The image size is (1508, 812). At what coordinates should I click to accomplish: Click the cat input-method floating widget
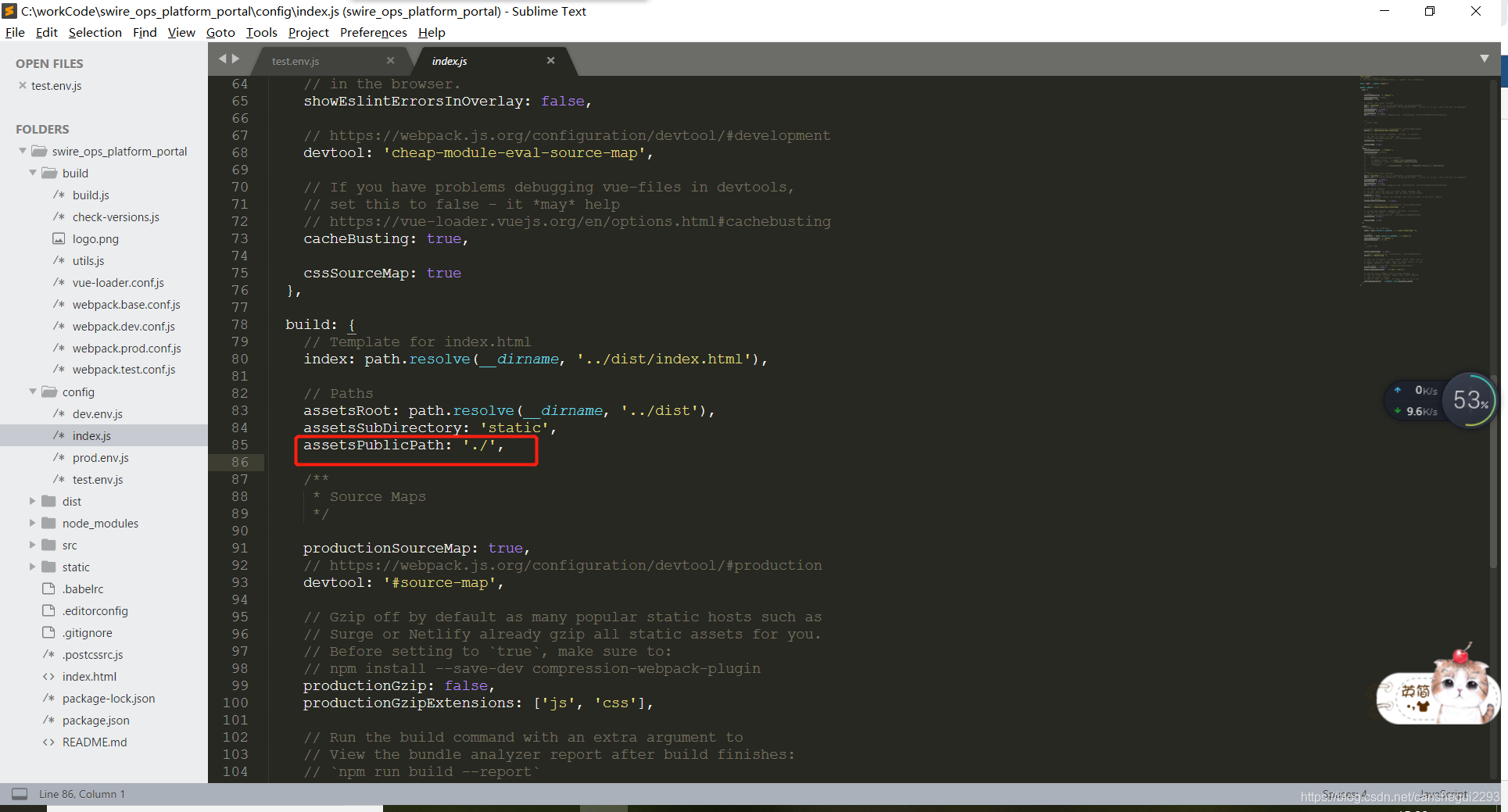click(1438, 685)
